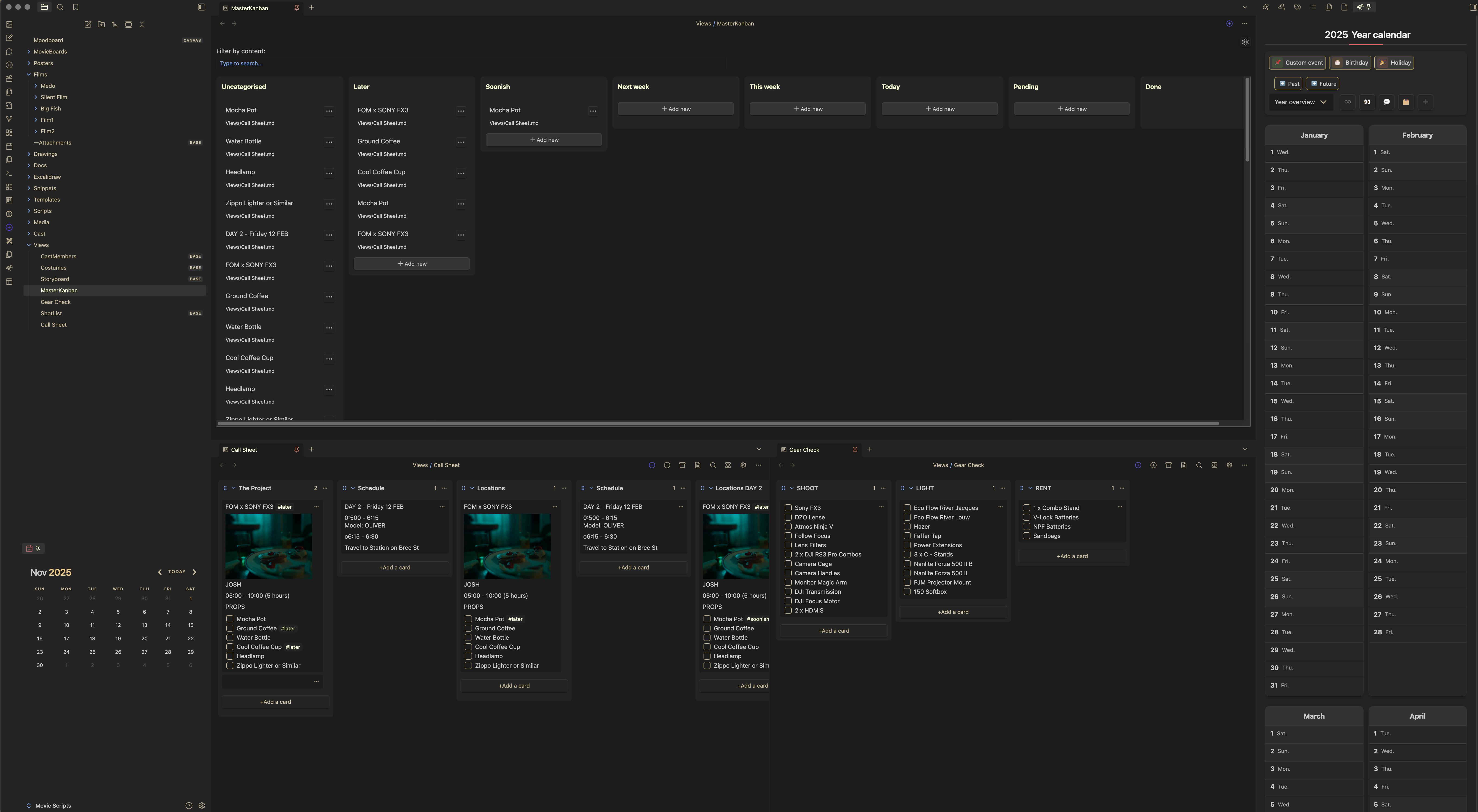
Task: Click Add new under the This week column
Action: pos(807,109)
